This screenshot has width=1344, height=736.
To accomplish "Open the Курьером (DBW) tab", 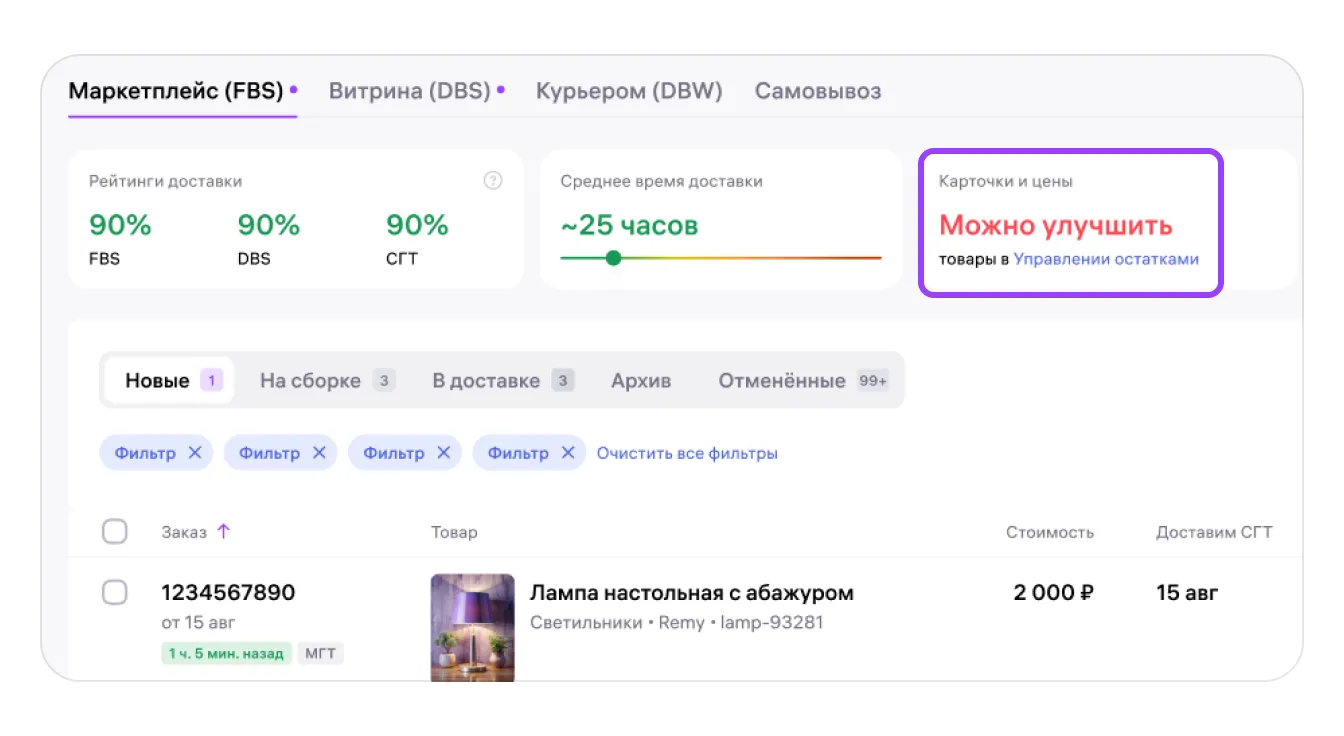I will 629,91.
